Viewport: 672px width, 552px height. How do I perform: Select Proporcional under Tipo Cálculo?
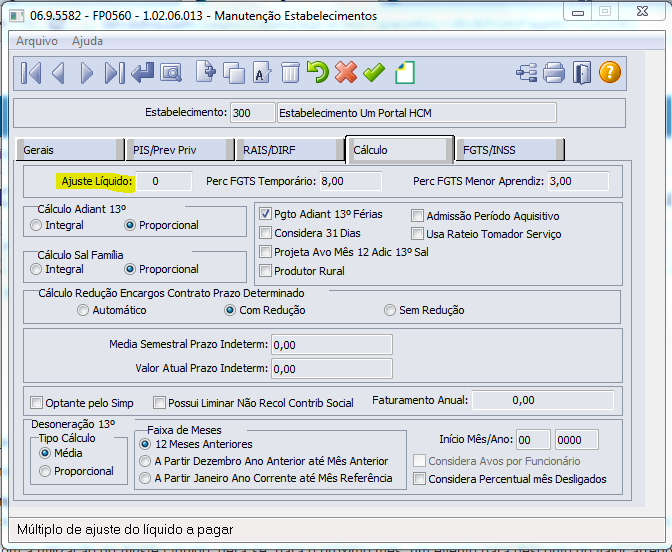click(x=45, y=471)
